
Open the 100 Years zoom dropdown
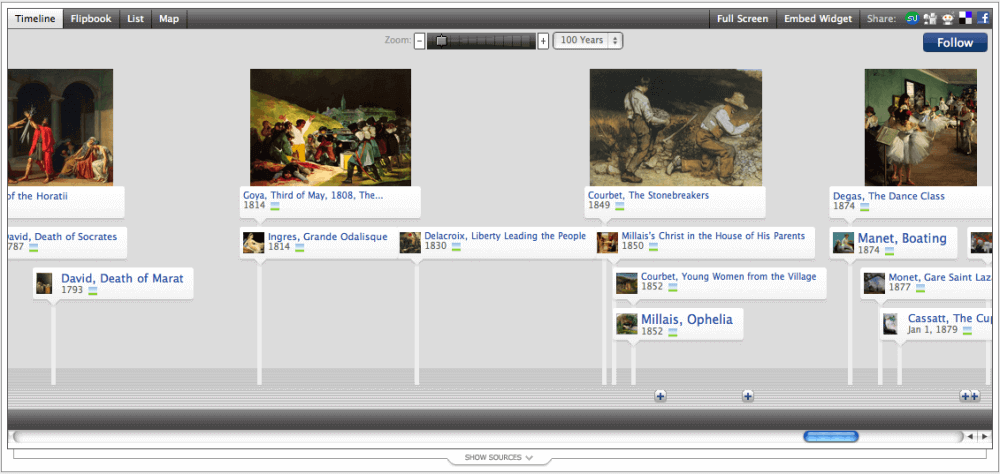point(587,40)
